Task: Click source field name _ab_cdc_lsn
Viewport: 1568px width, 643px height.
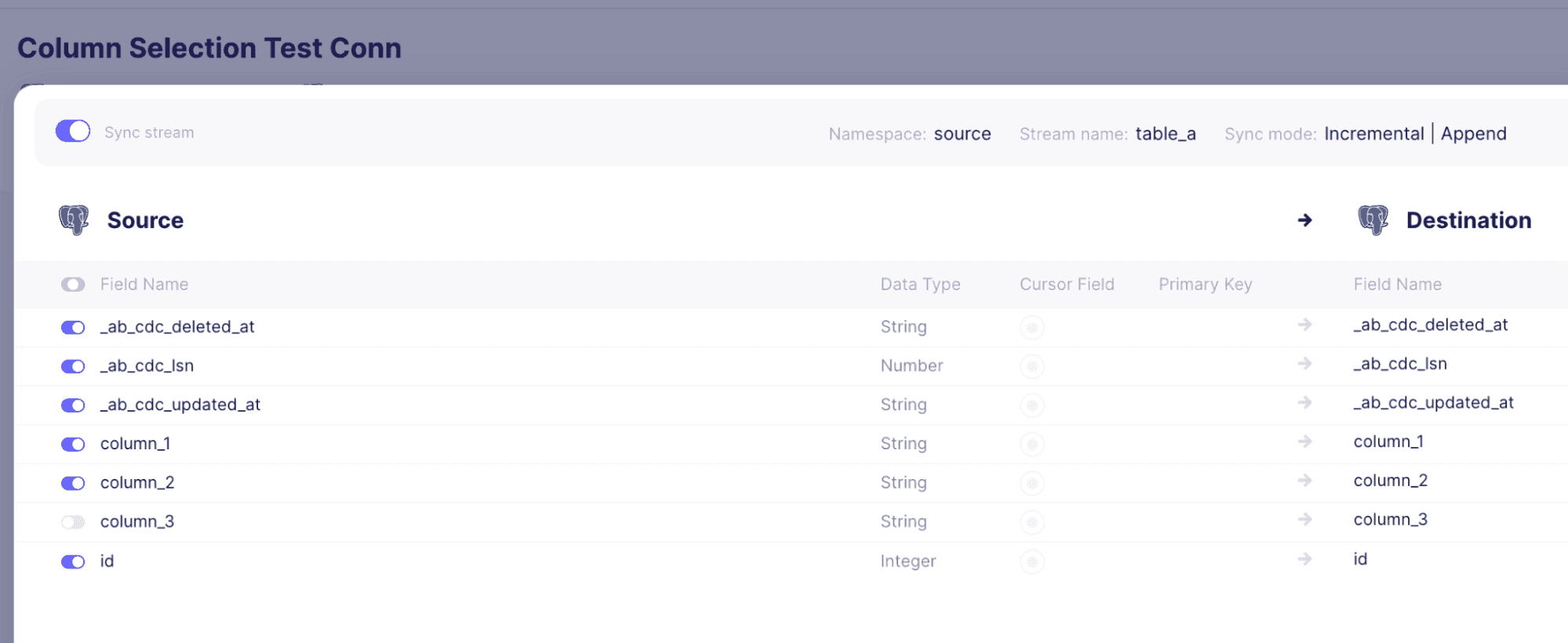Action: (x=147, y=366)
